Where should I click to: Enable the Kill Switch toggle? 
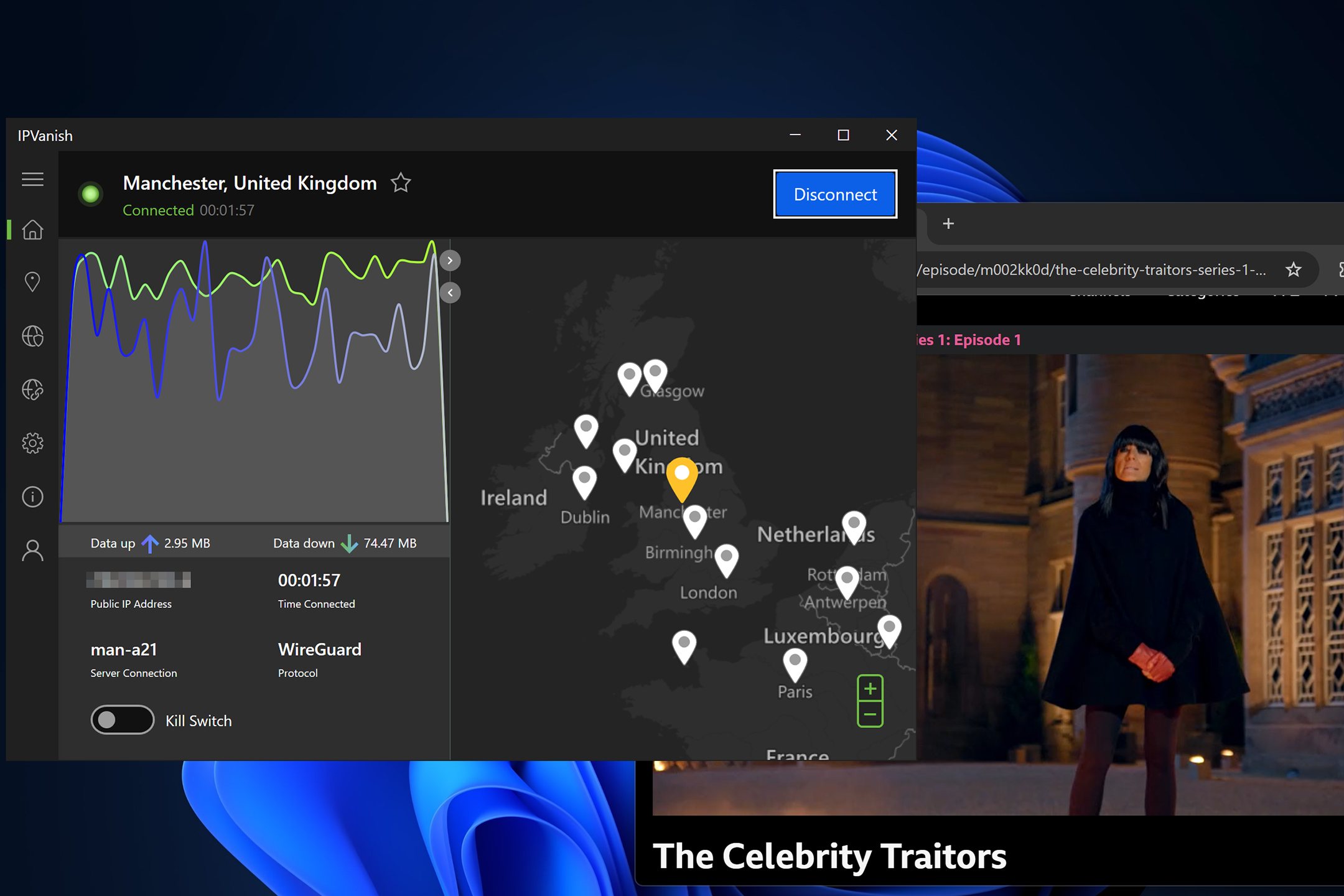pyautogui.click(x=123, y=720)
